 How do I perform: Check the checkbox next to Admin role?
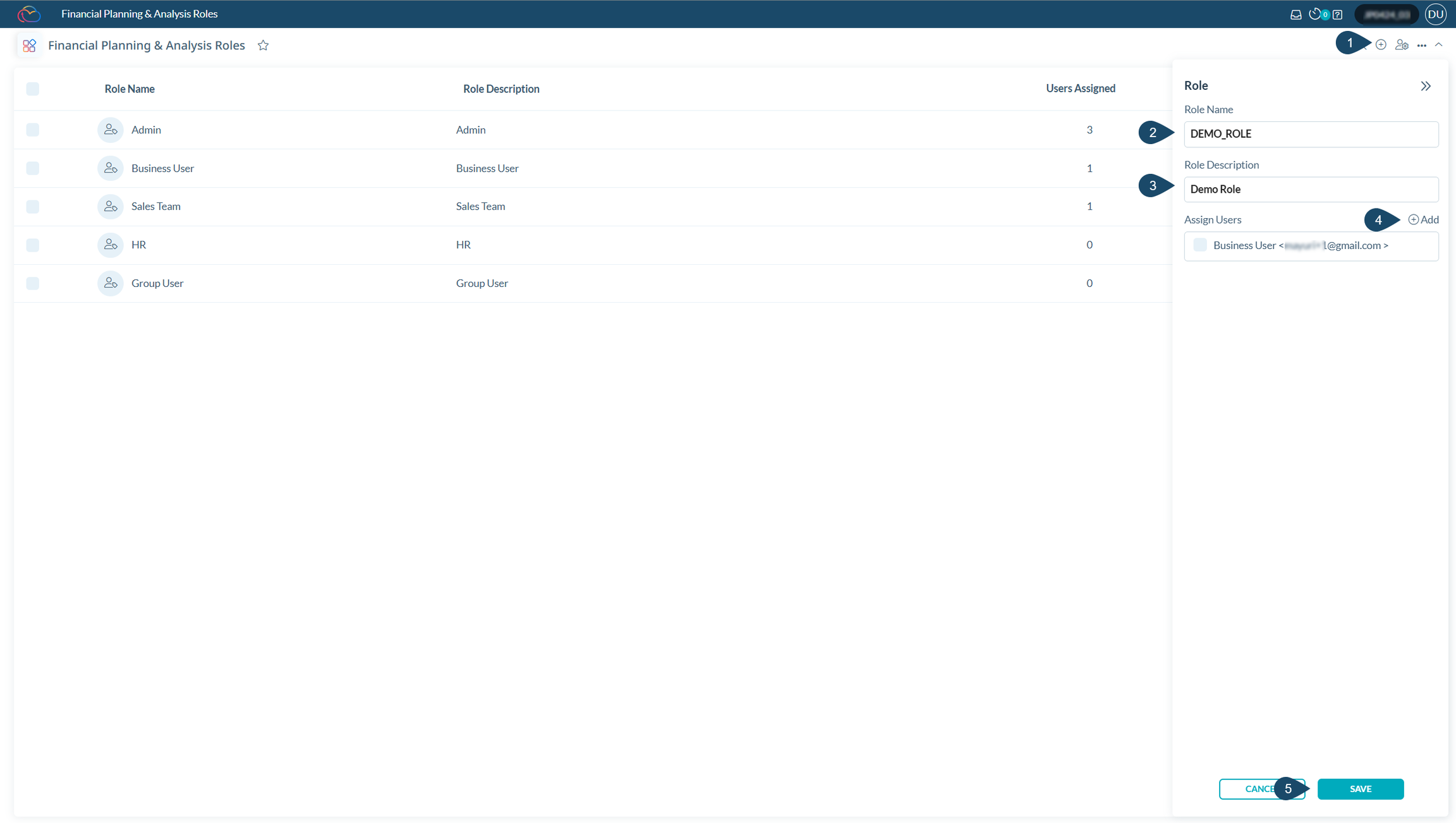pos(32,130)
